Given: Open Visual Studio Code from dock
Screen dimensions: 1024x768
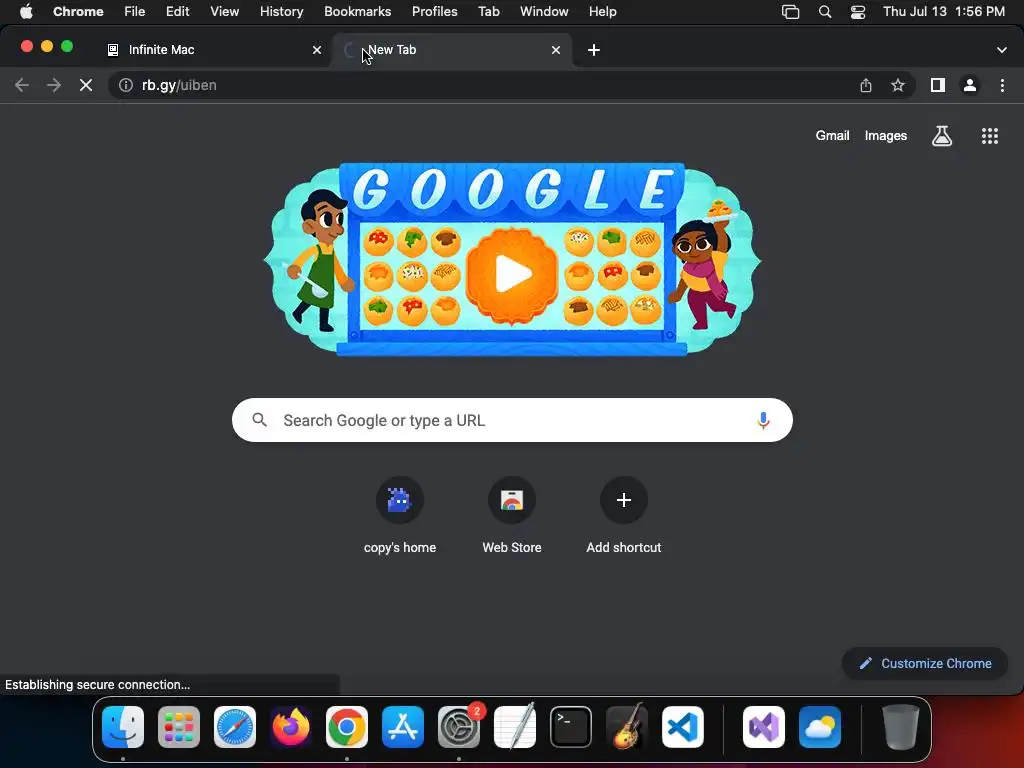Looking at the screenshot, I should click(x=683, y=727).
